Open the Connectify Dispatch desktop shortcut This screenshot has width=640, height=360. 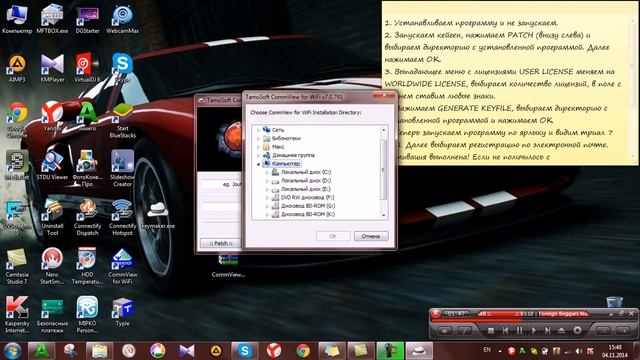[87, 217]
